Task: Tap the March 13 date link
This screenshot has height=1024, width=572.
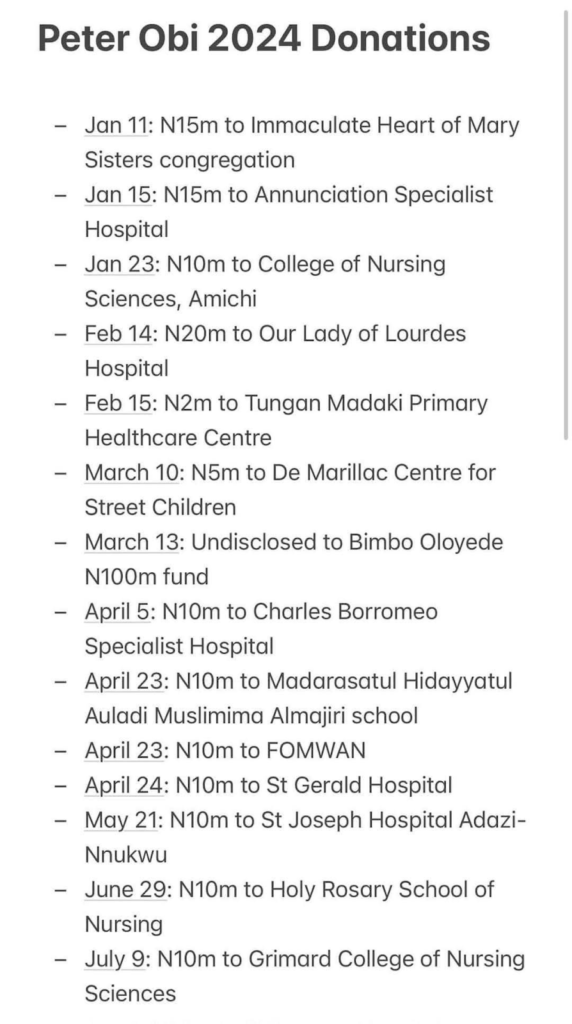Action: 133,542
